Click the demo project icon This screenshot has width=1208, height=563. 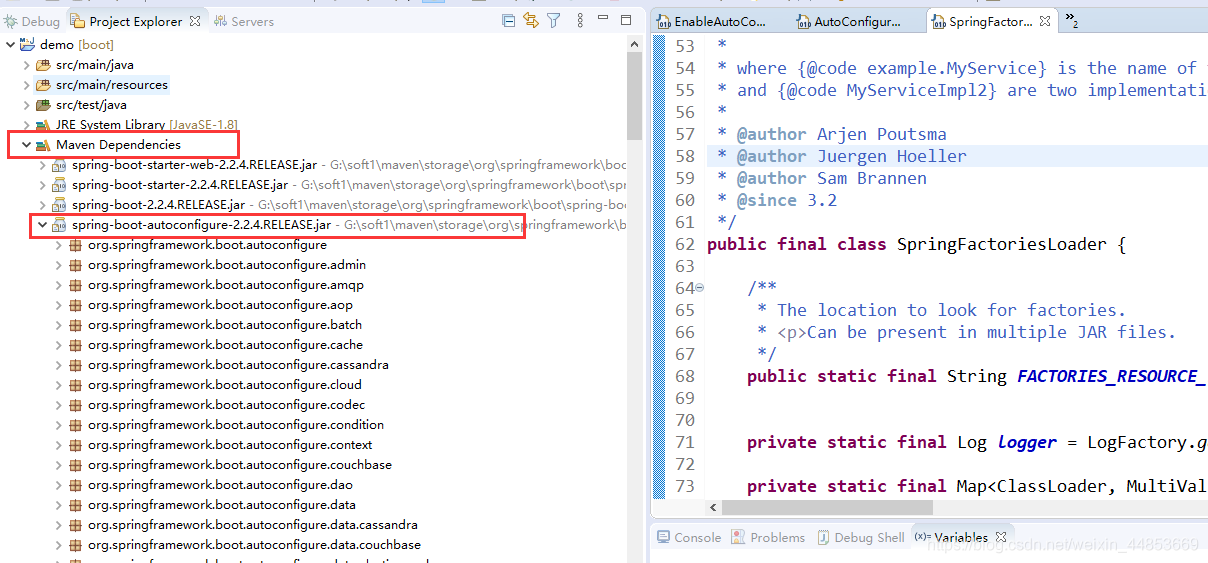[x=26, y=45]
